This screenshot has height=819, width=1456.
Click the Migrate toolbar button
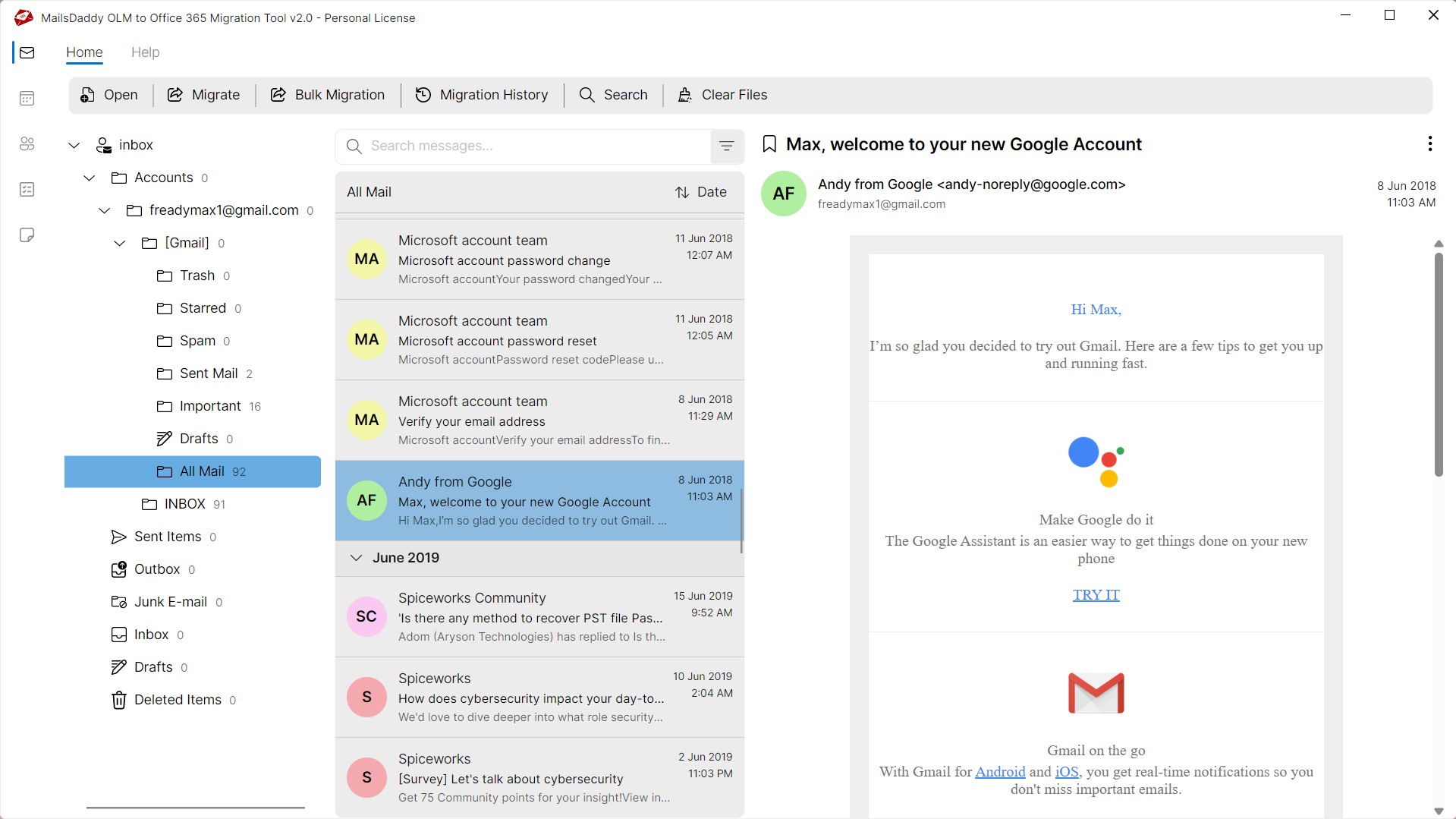[203, 95]
